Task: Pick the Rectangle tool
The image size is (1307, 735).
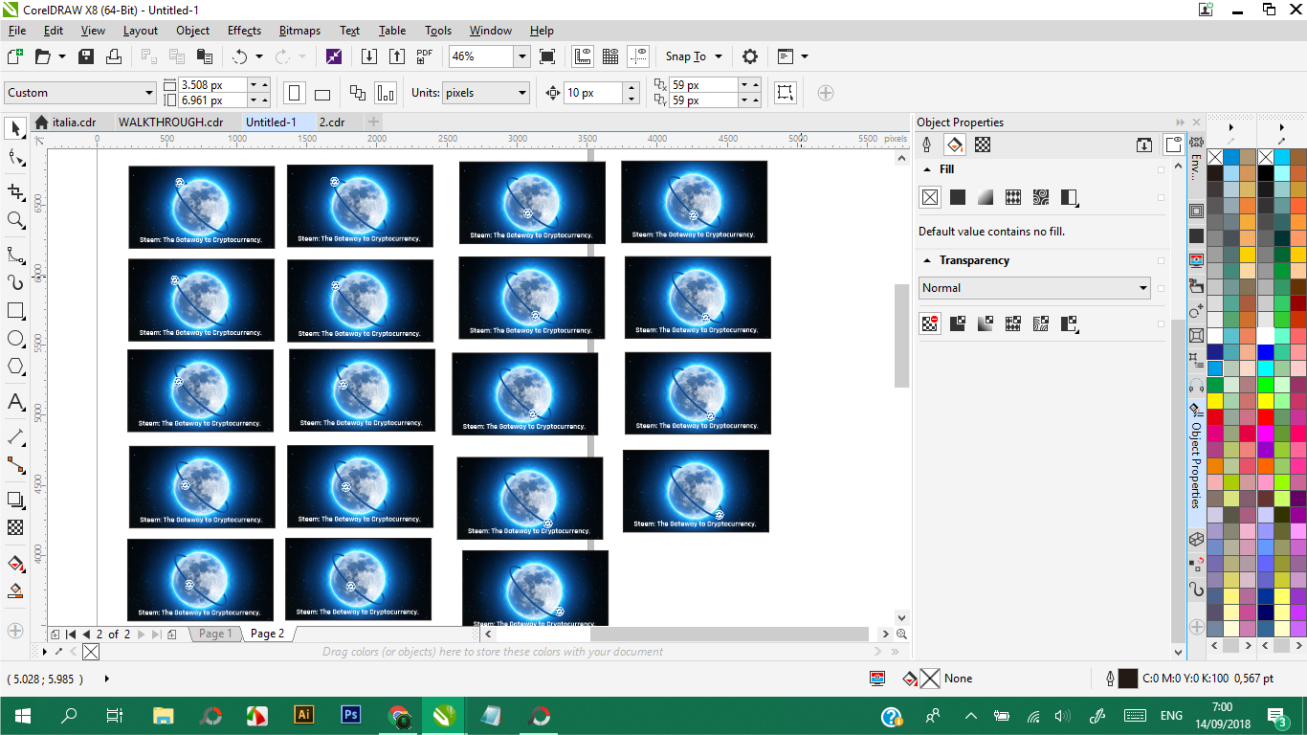Action: tap(15, 311)
